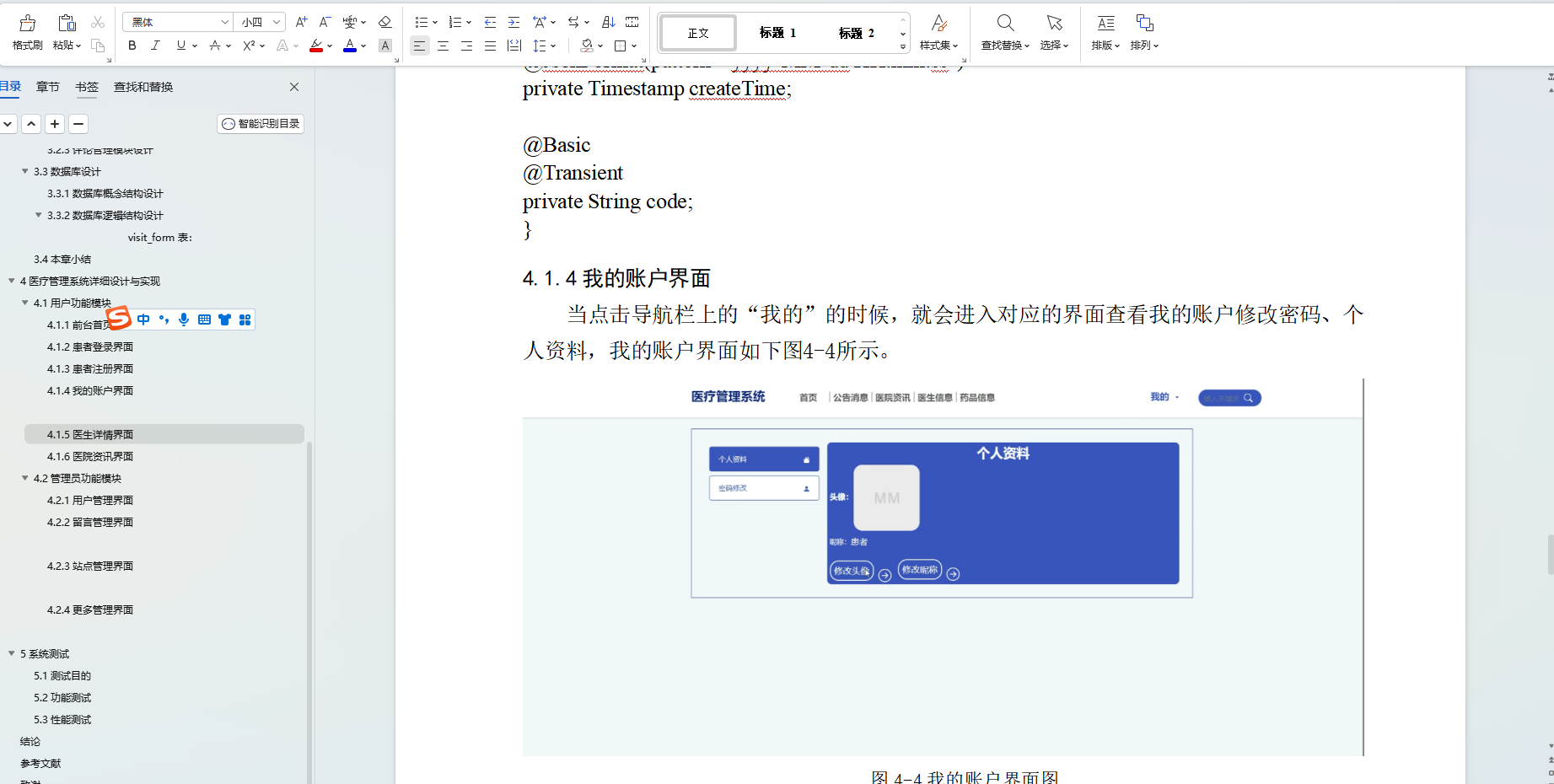Toggle bold formatting
1554x784 pixels.
132,46
